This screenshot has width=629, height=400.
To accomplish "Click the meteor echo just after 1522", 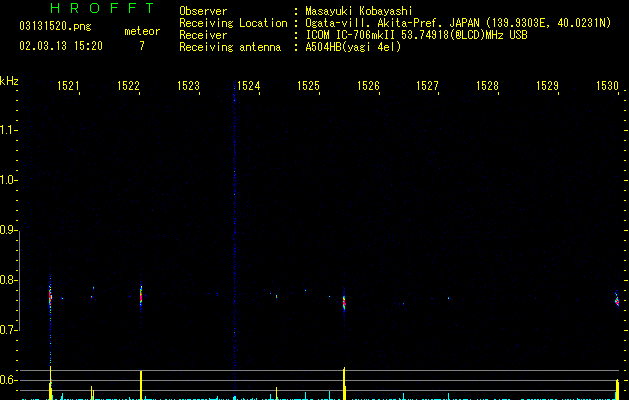I will (141, 297).
